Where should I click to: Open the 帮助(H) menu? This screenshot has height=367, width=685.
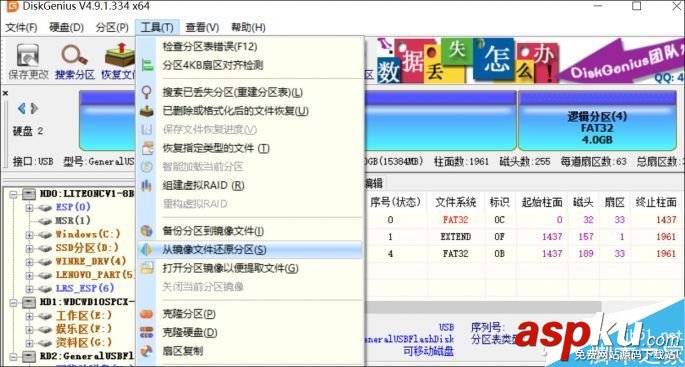pyautogui.click(x=248, y=28)
